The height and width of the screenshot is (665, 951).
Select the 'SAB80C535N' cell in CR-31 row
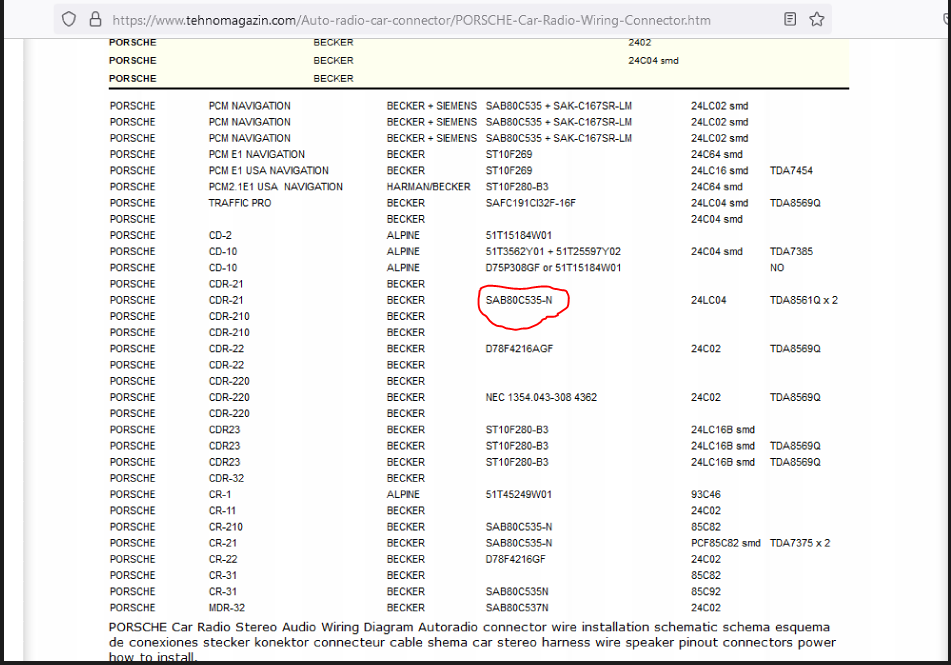pos(517,592)
